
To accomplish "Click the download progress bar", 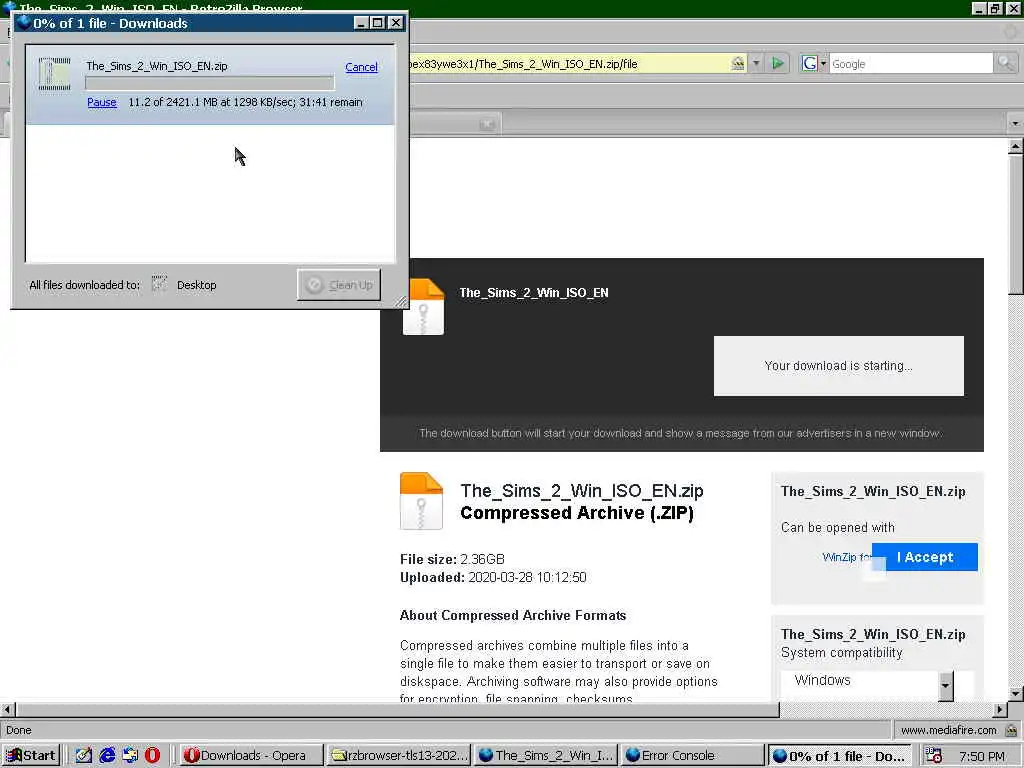I will (x=210, y=83).
